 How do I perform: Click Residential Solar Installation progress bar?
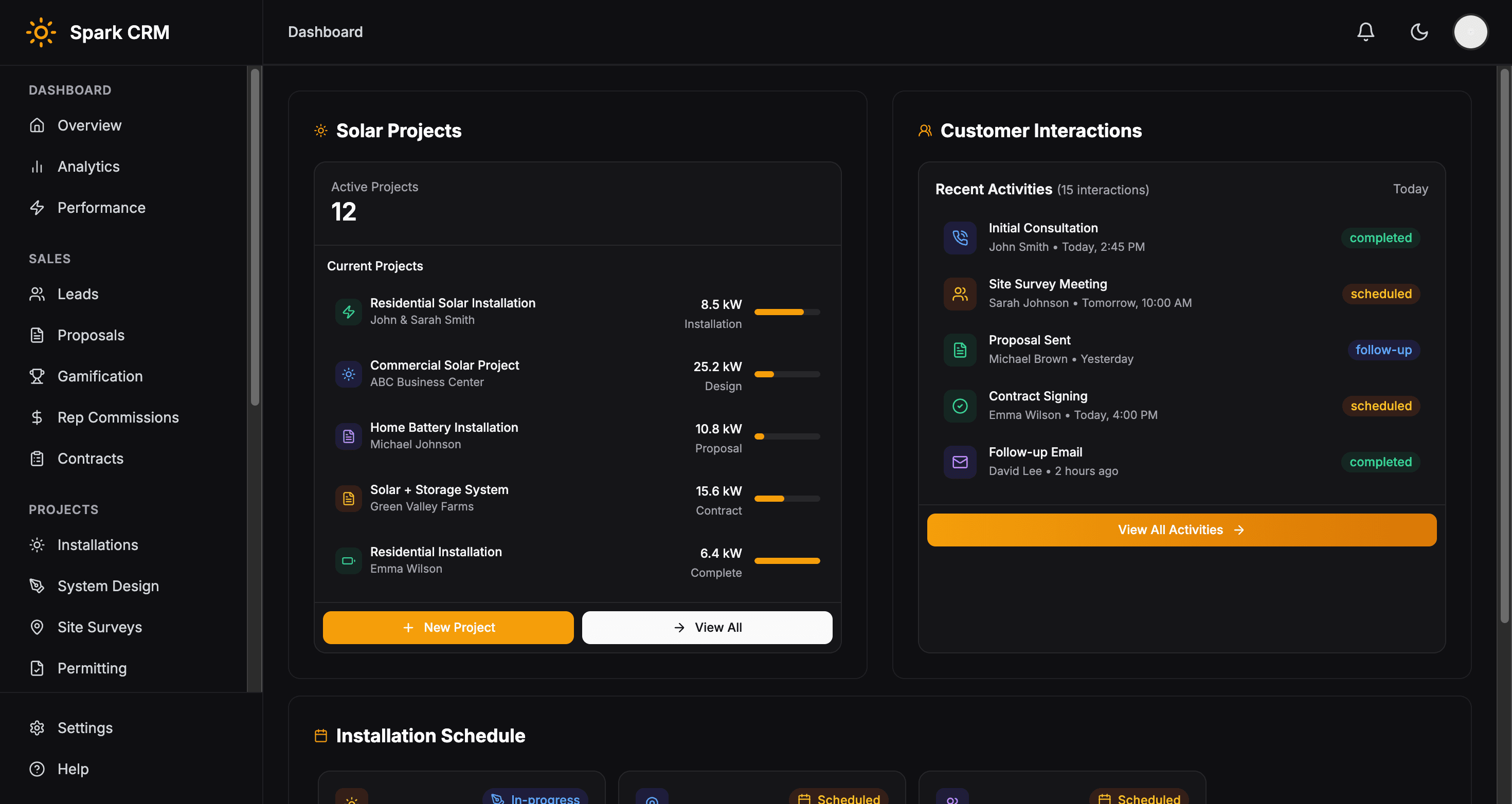point(787,312)
